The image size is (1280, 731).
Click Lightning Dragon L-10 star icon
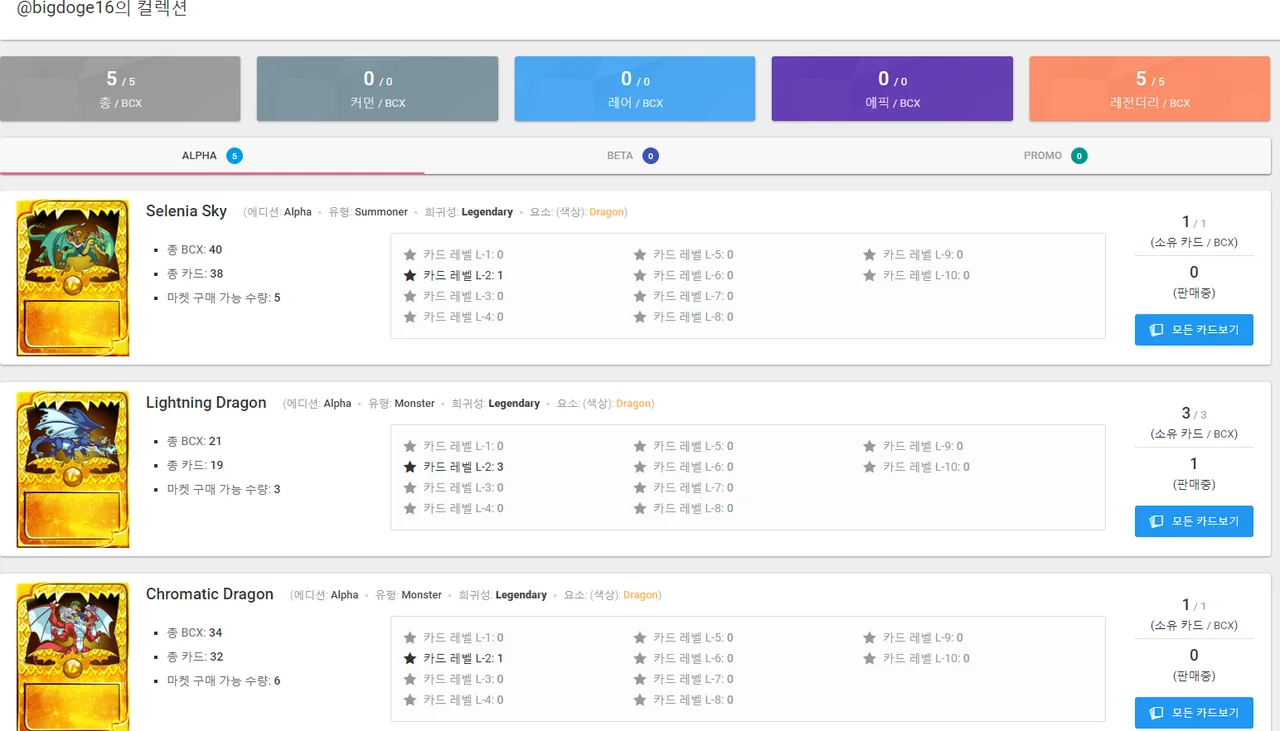pos(870,467)
